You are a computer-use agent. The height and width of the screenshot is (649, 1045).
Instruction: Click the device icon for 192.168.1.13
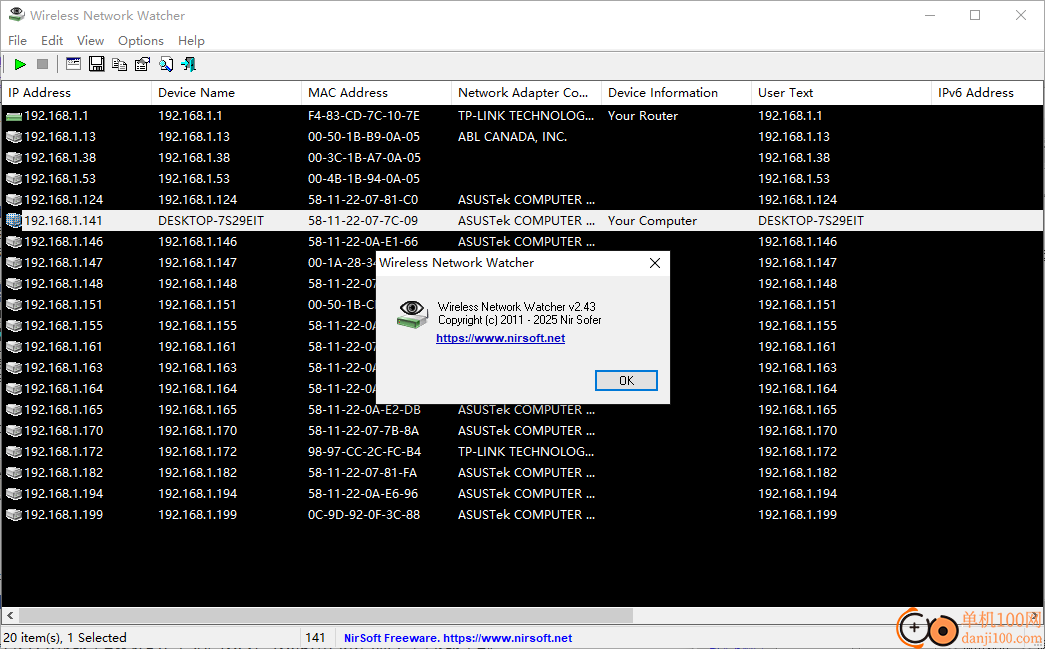[14, 137]
